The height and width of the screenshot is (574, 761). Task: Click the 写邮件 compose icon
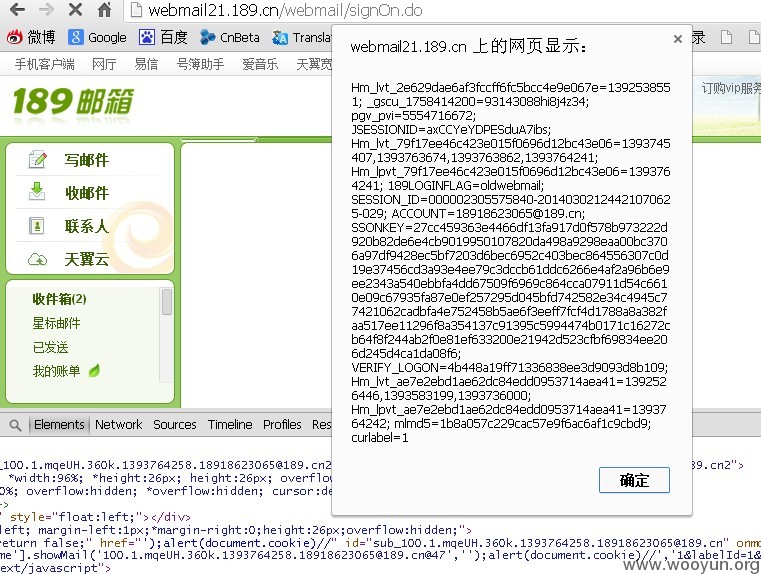37,159
